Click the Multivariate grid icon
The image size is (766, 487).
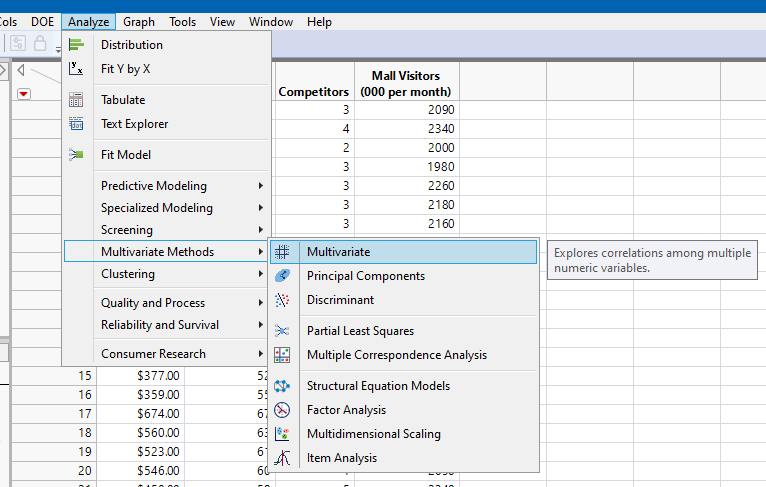click(x=282, y=252)
